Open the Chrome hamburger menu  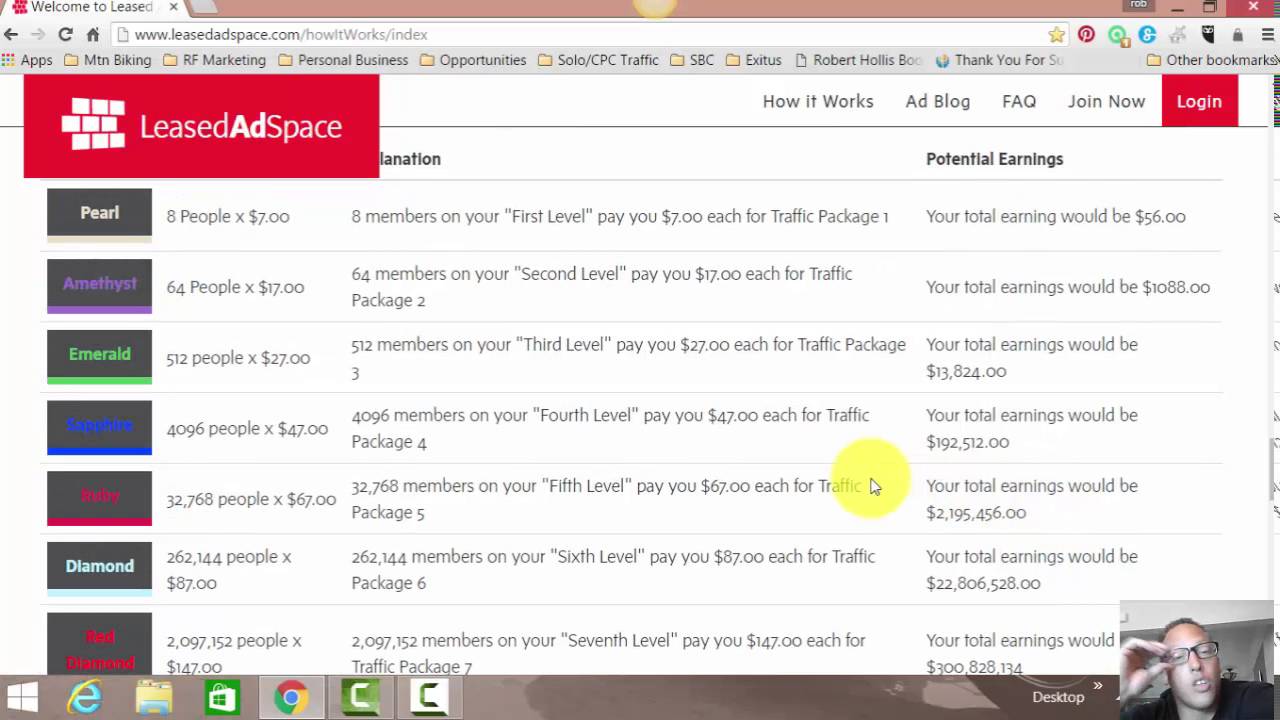pos(1266,34)
